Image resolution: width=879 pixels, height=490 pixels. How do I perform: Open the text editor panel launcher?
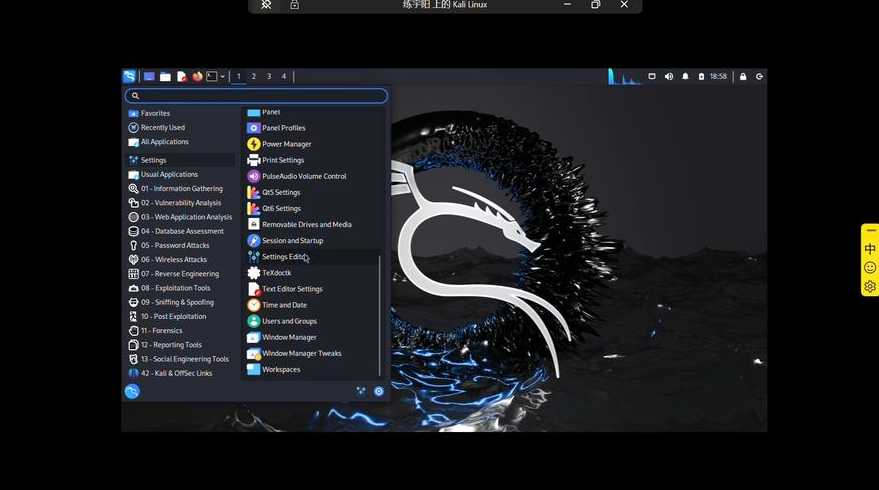coord(182,77)
